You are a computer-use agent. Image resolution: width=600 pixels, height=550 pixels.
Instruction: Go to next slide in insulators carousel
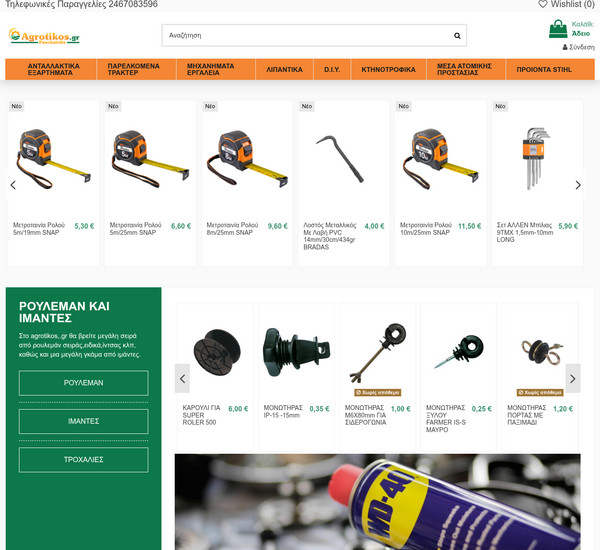click(572, 379)
